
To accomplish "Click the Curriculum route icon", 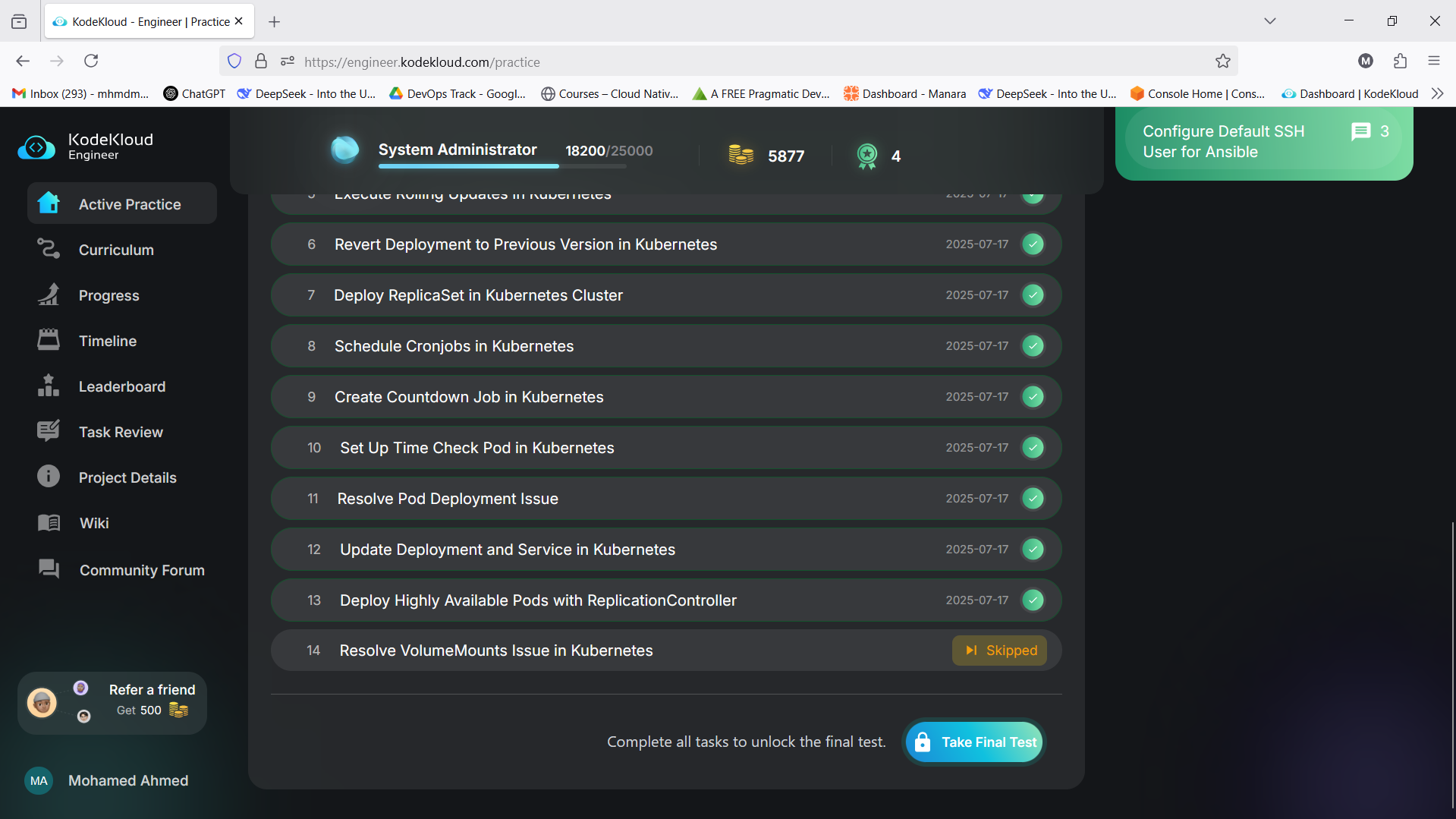I will pos(49,249).
